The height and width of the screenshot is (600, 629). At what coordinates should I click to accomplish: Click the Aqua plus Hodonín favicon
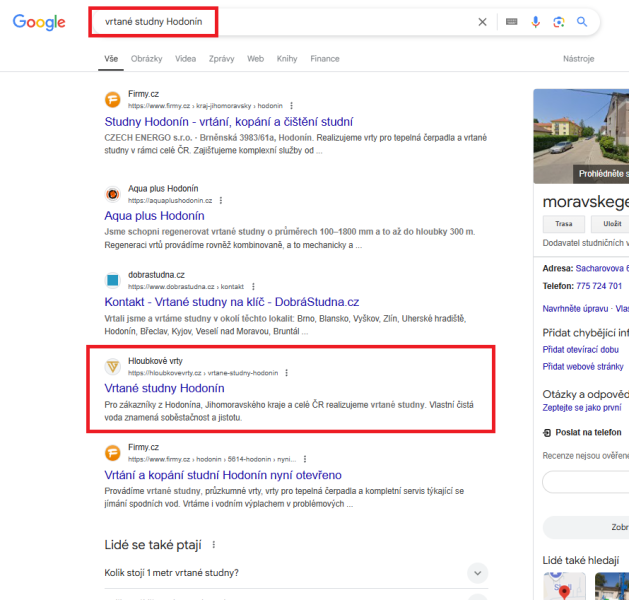click(x=113, y=194)
